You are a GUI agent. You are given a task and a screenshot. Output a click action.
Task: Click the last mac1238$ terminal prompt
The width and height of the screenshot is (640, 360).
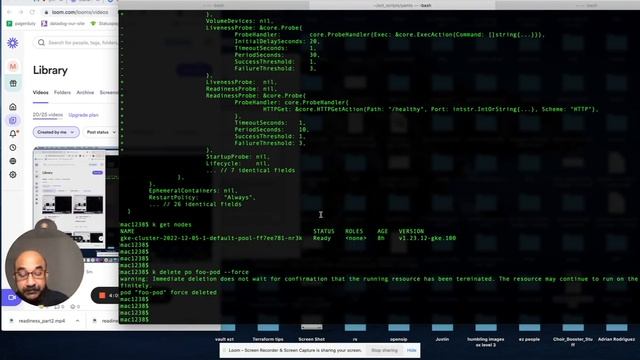point(134,319)
